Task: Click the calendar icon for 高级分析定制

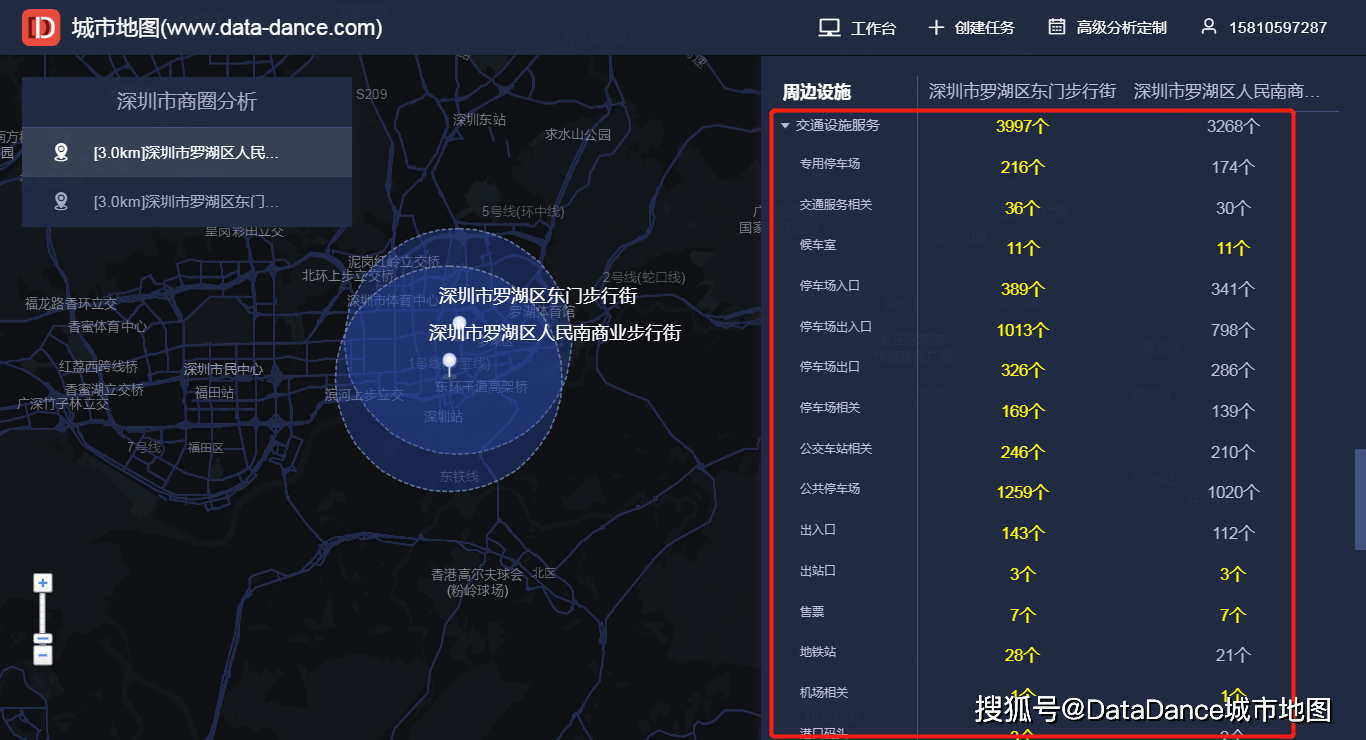Action: click(x=1057, y=27)
